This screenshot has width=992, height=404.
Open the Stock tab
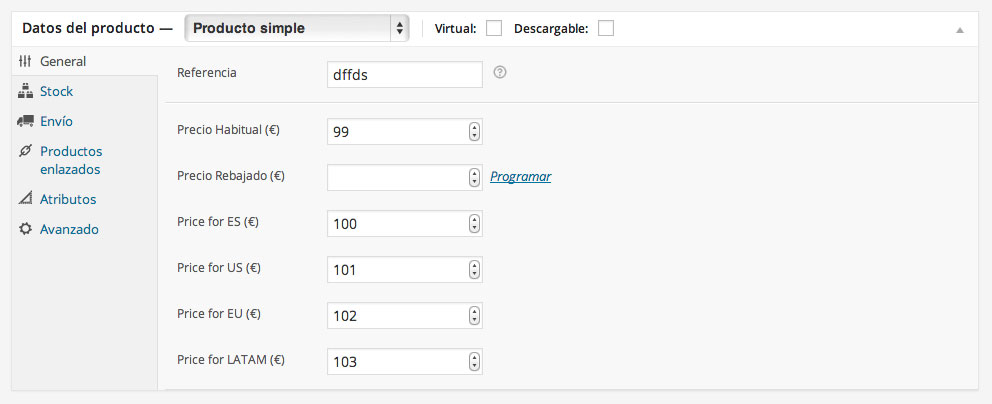[x=56, y=92]
